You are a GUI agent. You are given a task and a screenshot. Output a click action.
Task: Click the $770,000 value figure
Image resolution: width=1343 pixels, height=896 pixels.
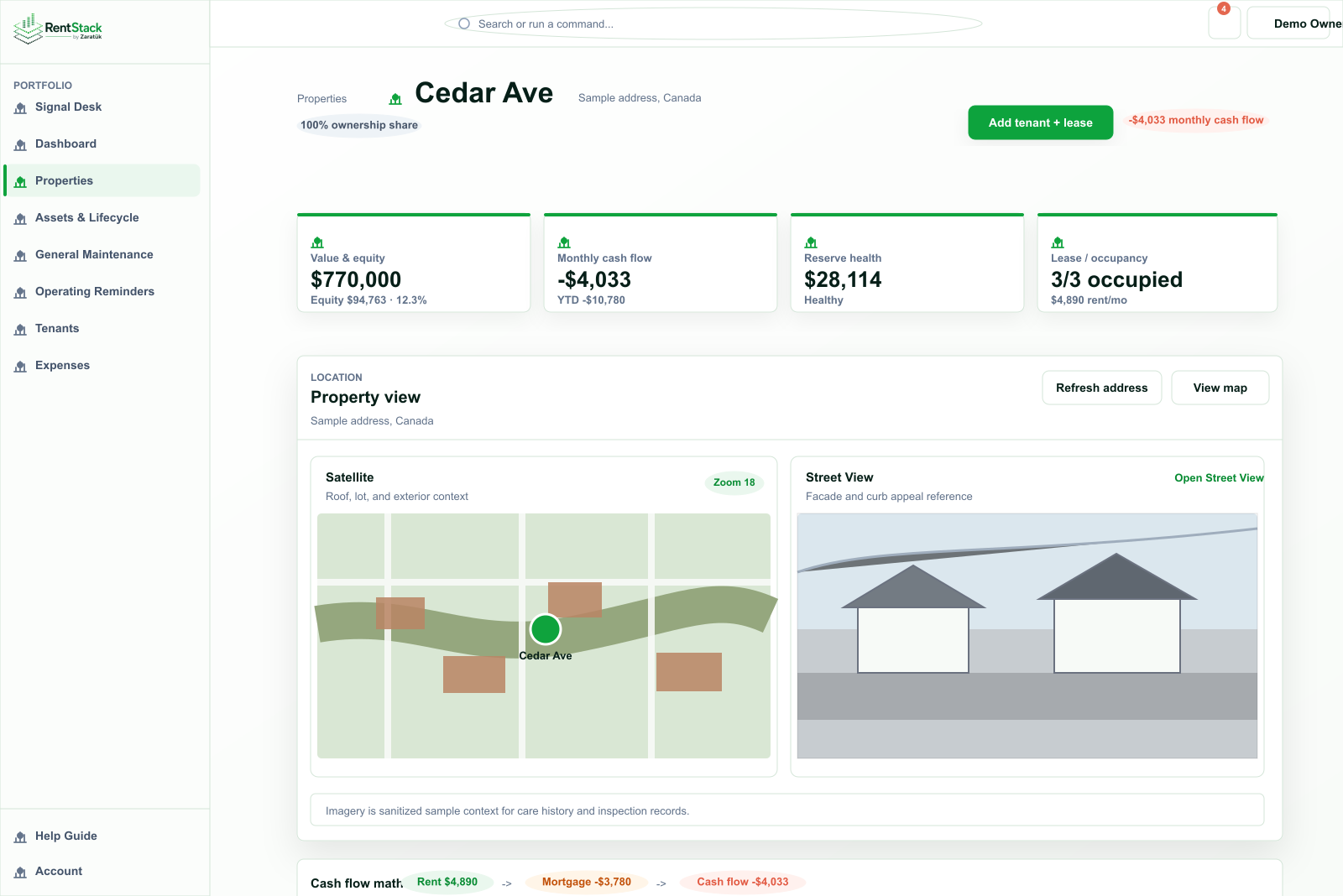356,279
